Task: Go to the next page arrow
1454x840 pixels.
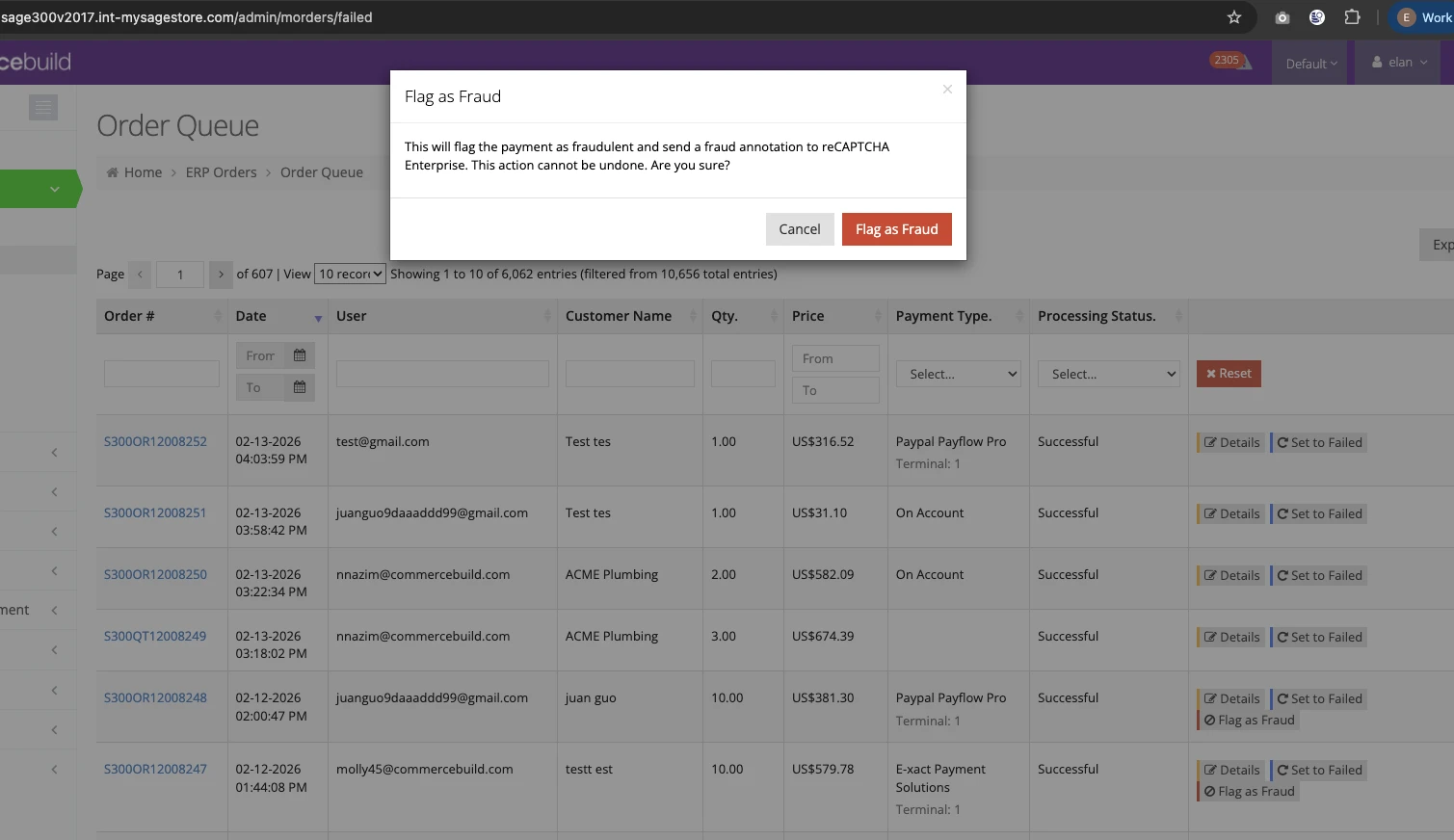Action: [221, 275]
